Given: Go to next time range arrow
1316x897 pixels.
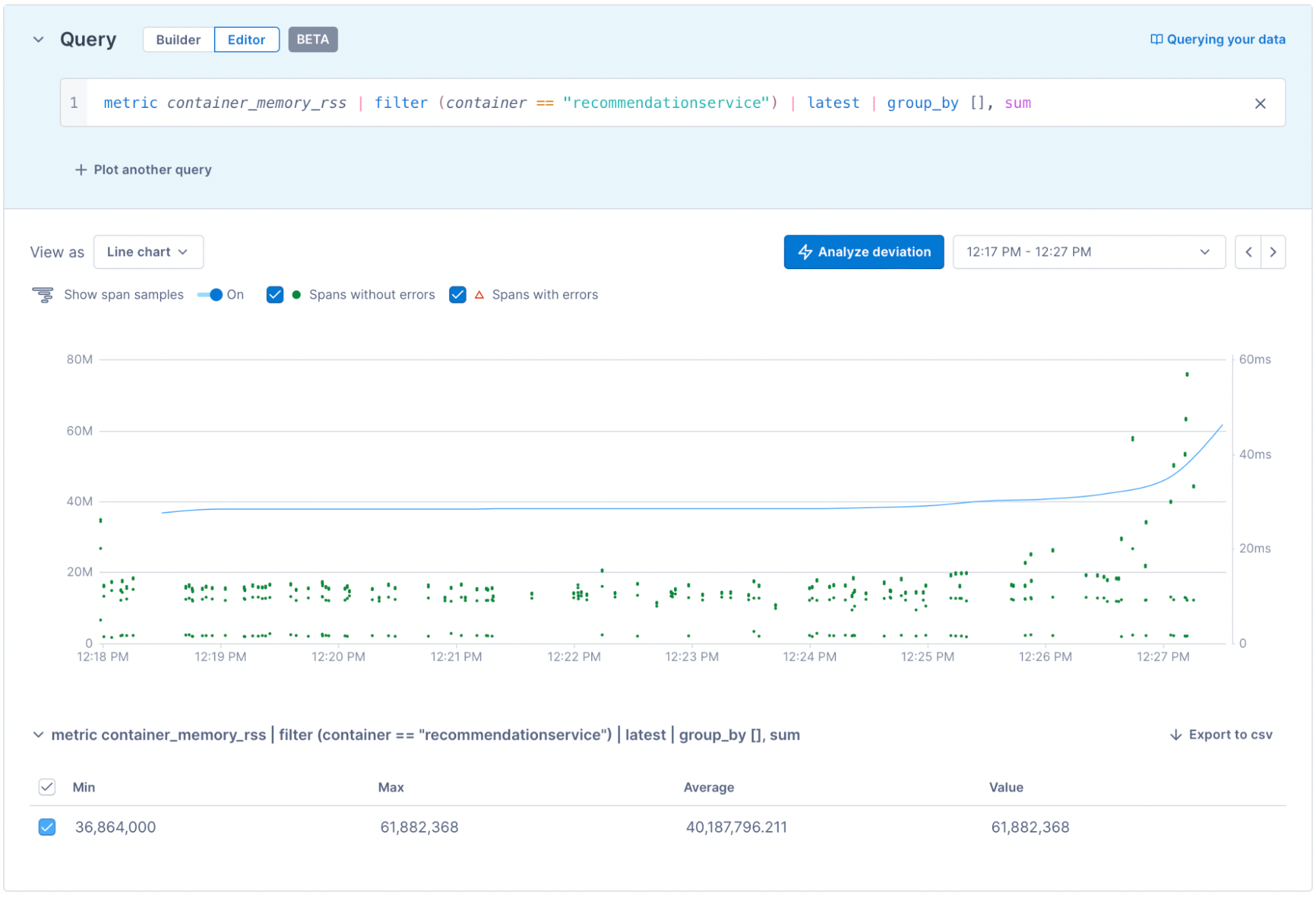Looking at the screenshot, I should pos(1273,252).
